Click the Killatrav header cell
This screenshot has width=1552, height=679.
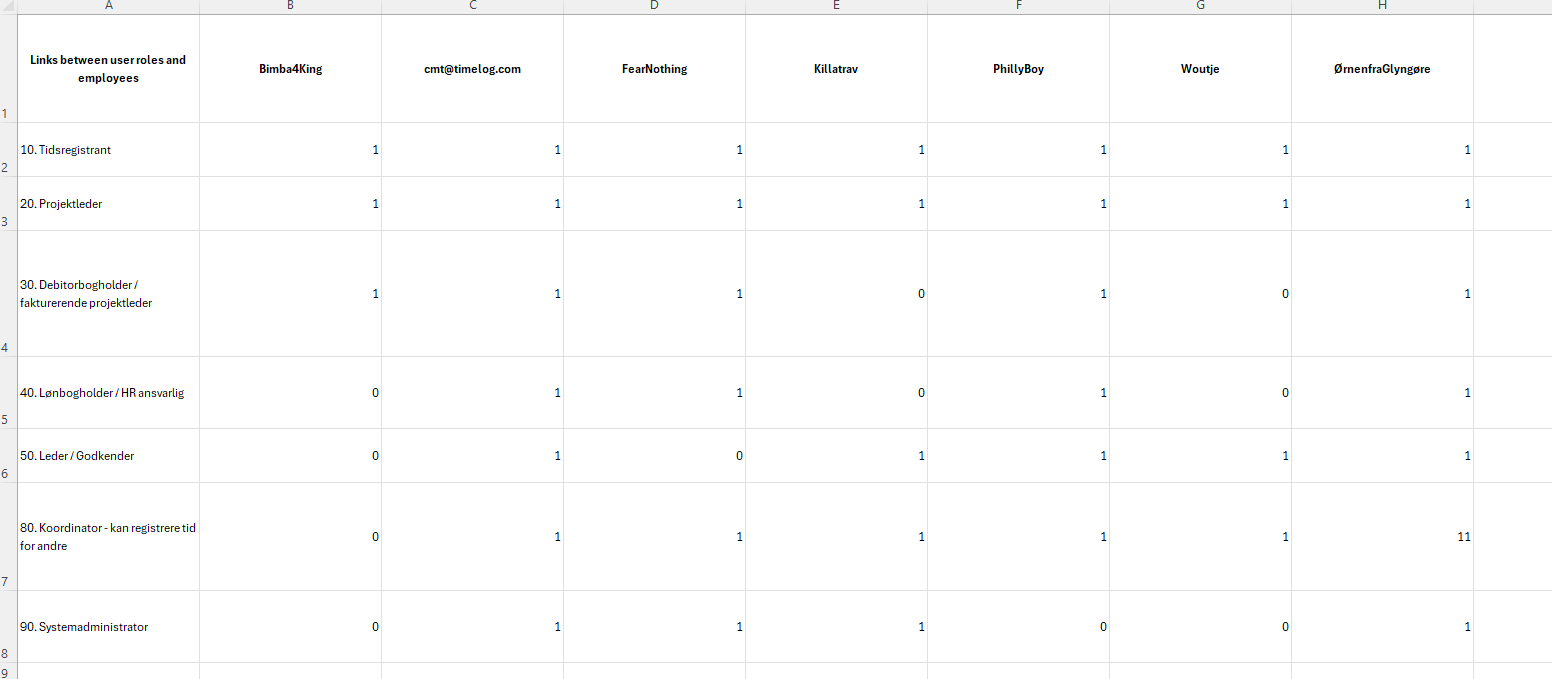pyautogui.click(x=836, y=69)
